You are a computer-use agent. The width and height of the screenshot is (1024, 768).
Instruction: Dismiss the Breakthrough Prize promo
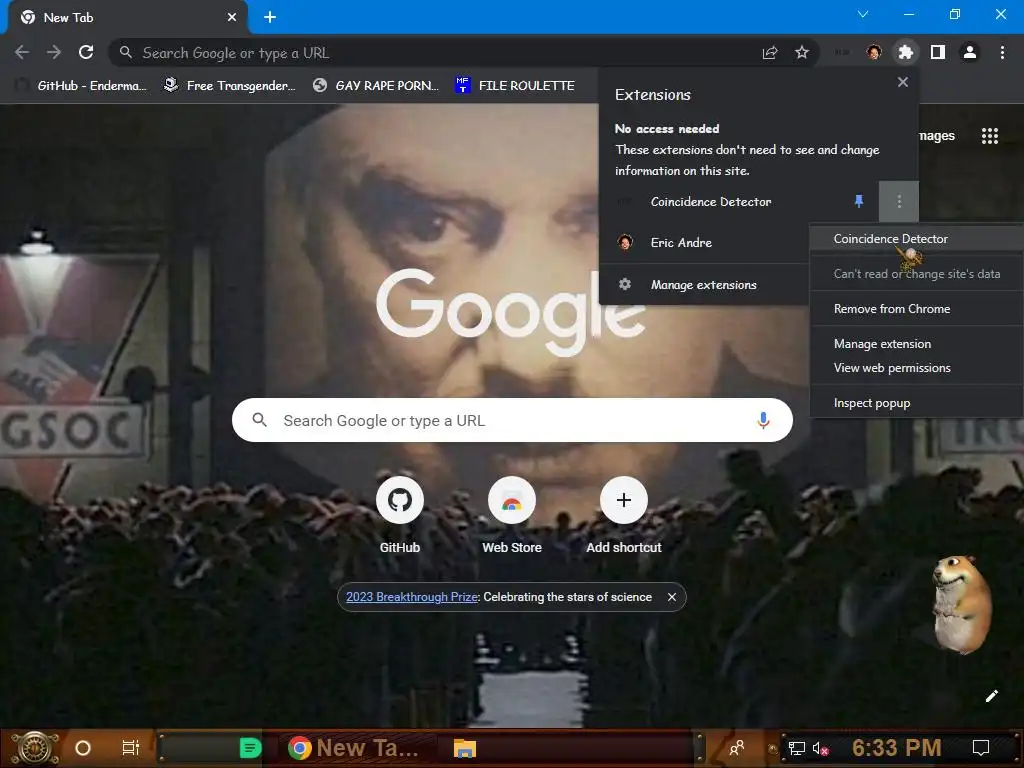tap(671, 597)
